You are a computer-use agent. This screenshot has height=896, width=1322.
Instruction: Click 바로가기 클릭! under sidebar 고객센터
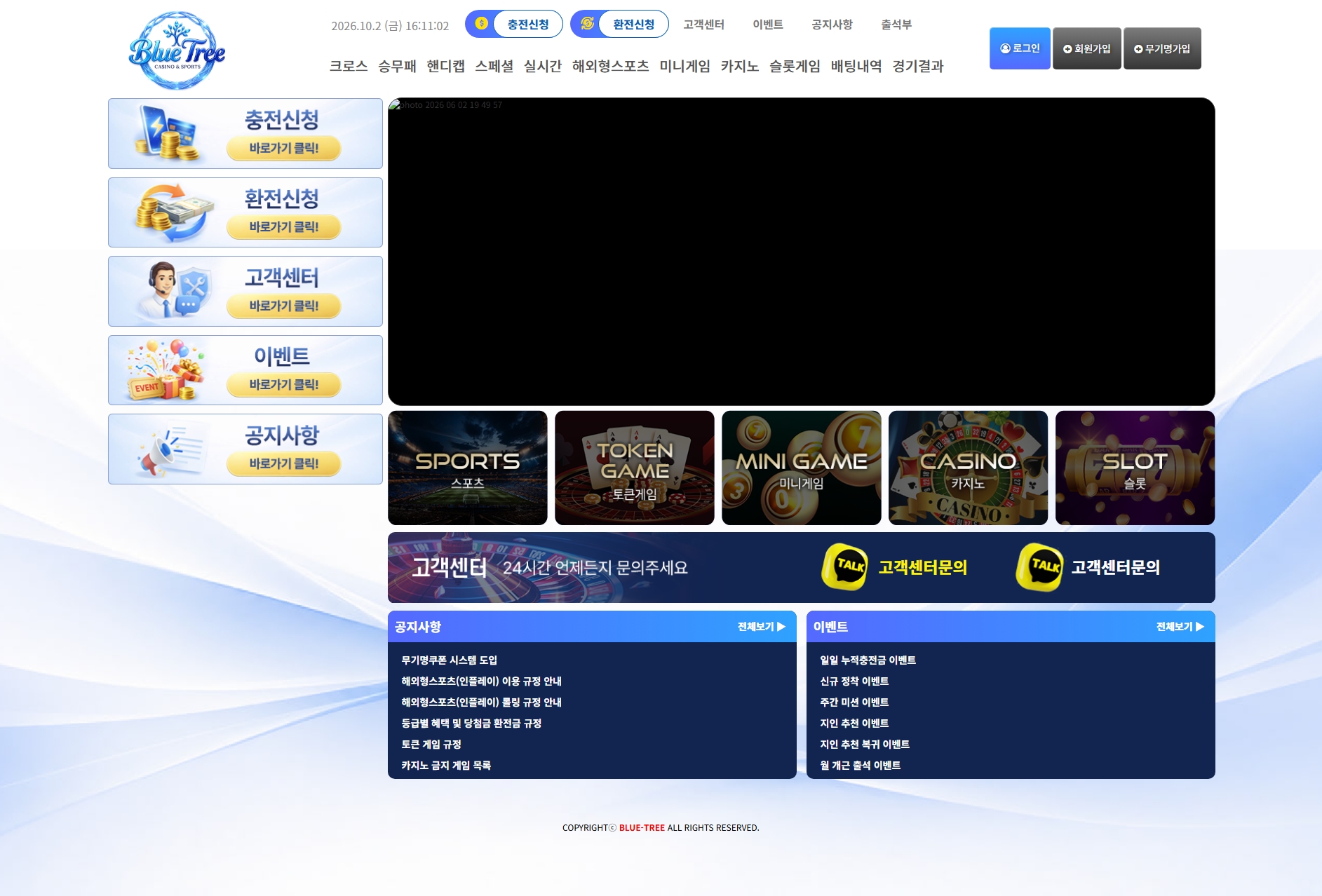pyautogui.click(x=284, y=306)
